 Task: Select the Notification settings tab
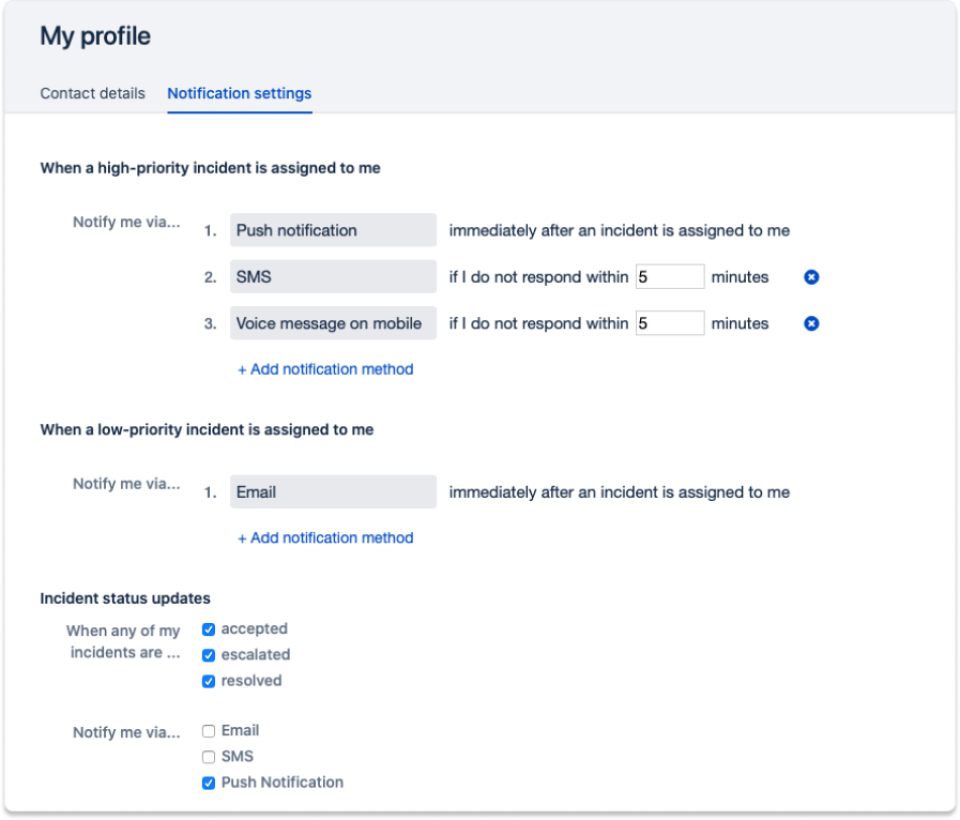[x=238, y=93]
